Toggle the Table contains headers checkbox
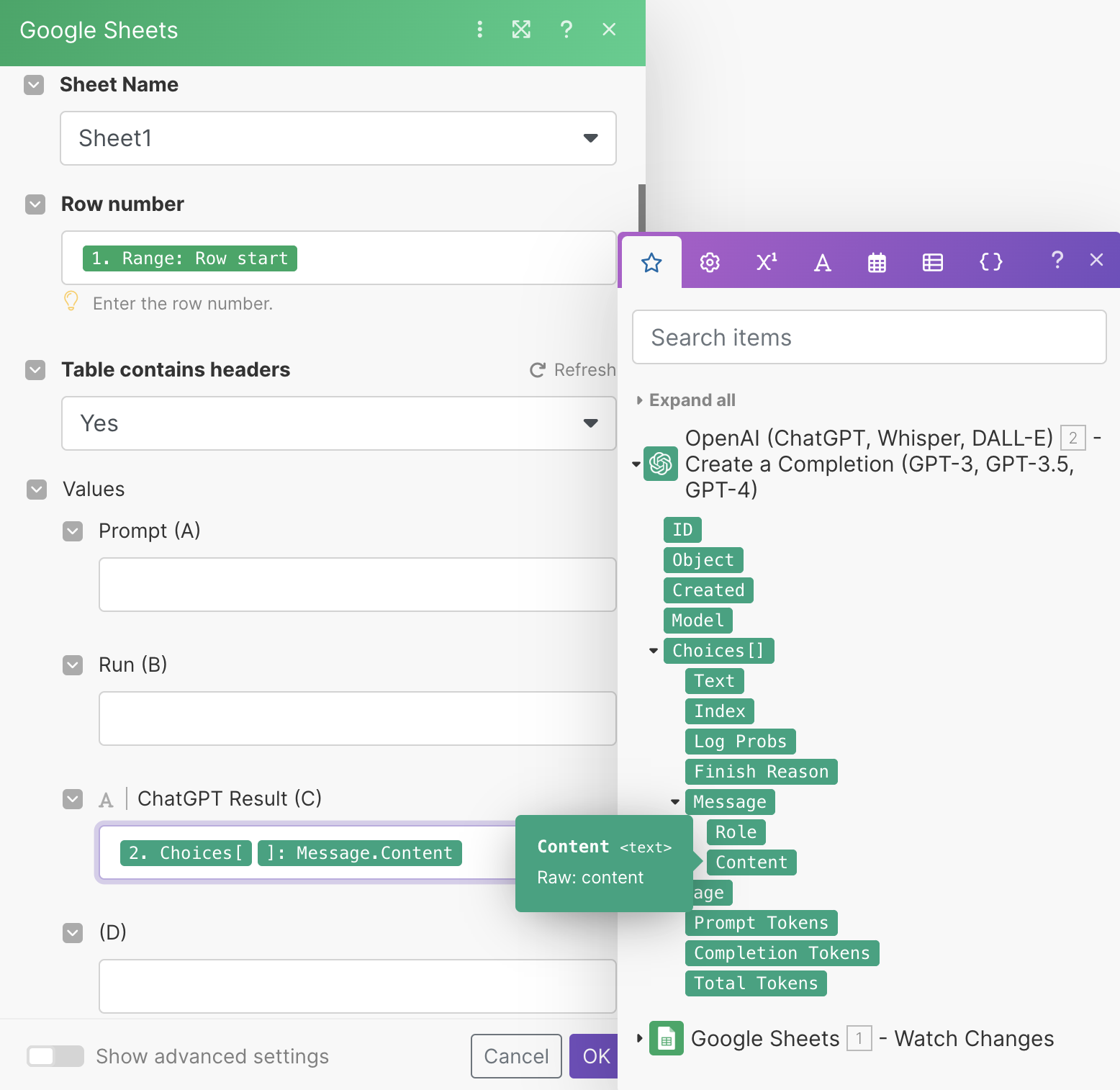The height and width of the screenshot is (1090, 1120). (x=35, y=370)
